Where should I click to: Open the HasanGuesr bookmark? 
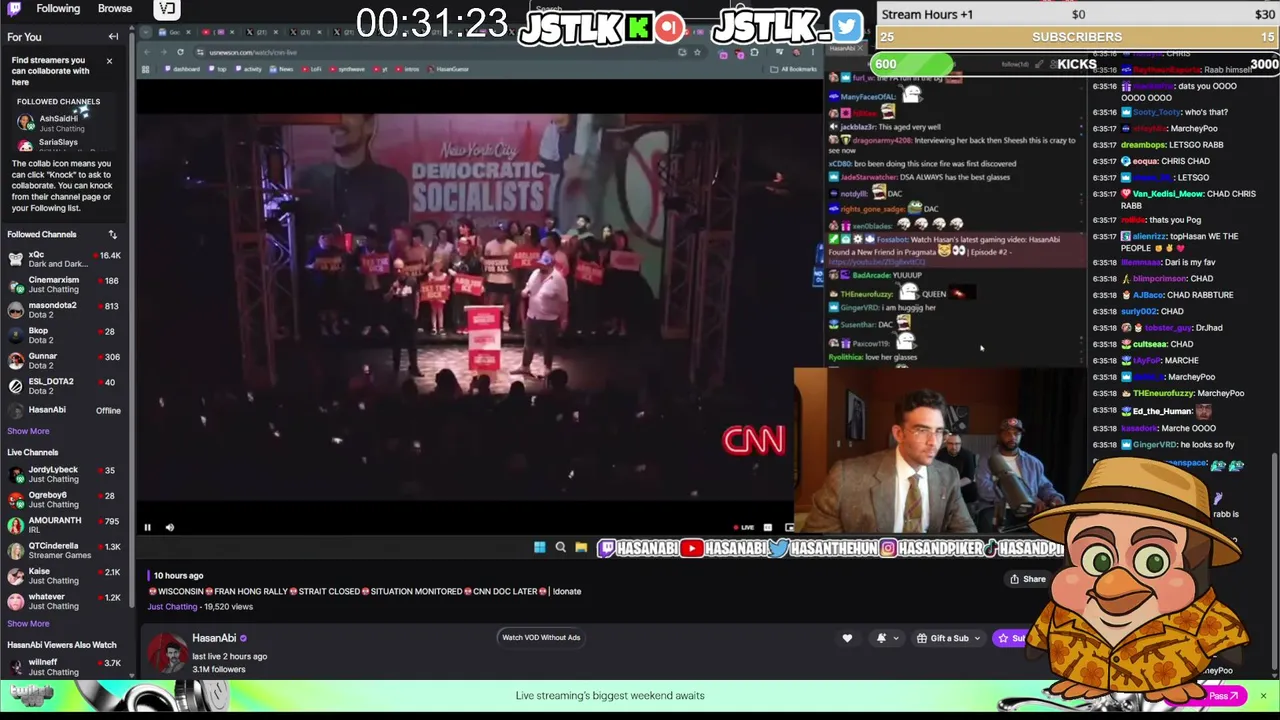448,69
